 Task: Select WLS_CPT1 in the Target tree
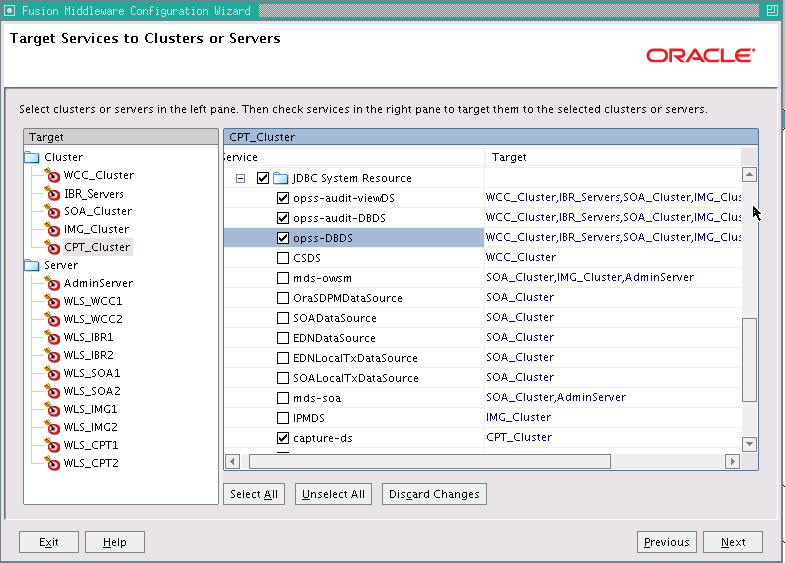coord(91,445)
